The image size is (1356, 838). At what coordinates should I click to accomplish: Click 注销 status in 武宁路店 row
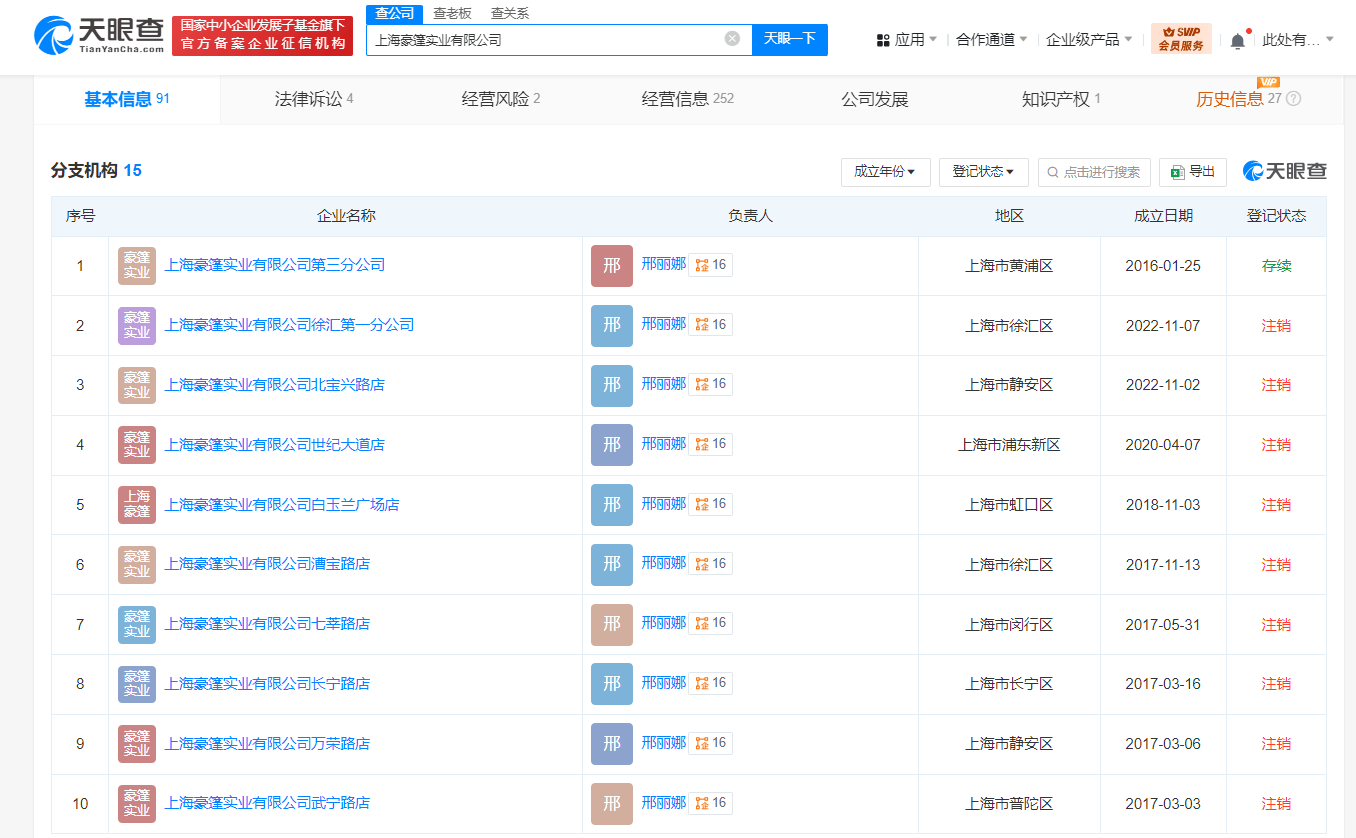(x=1276, y=804)
